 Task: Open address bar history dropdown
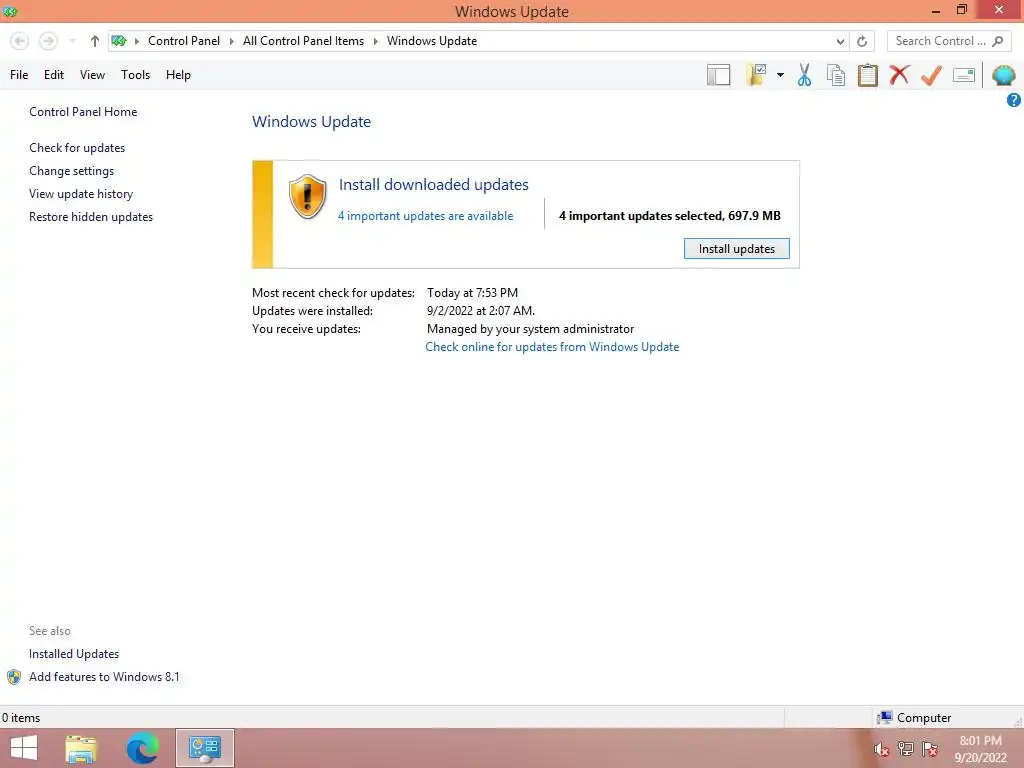coord(840,41)
